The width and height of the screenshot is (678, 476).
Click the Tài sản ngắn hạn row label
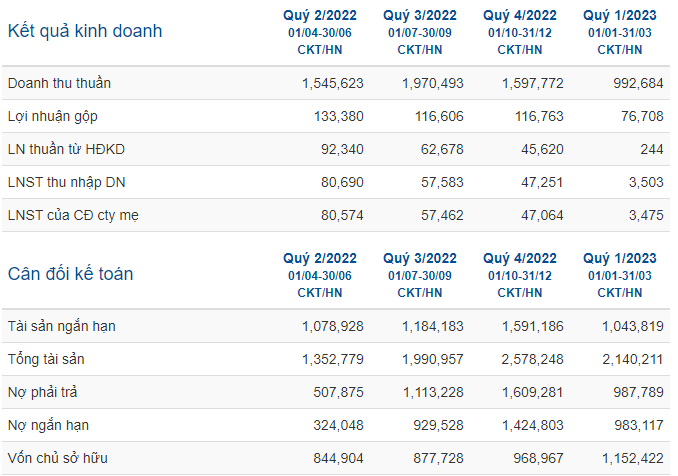tap(61, 326)
